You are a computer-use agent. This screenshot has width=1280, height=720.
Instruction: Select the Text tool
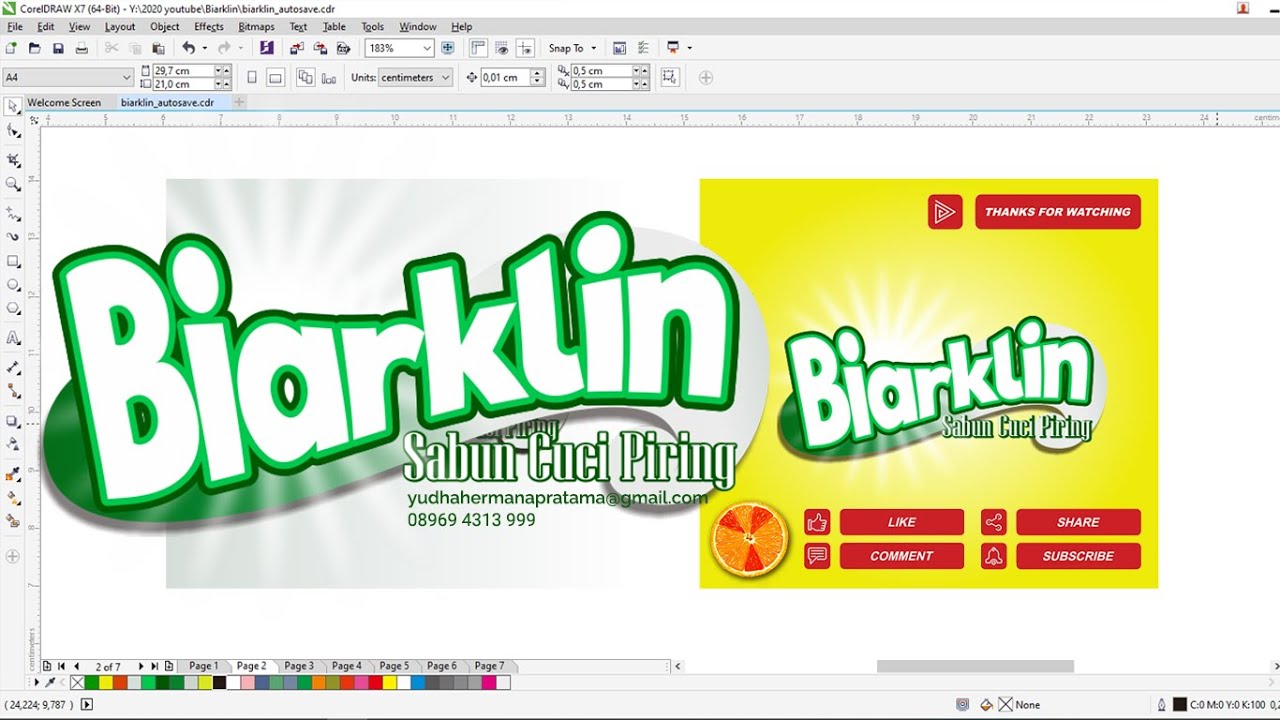coord(13,338)
